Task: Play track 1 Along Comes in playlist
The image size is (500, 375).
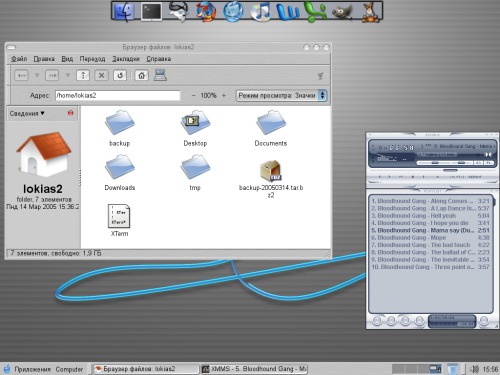Action: click(430, 201)
